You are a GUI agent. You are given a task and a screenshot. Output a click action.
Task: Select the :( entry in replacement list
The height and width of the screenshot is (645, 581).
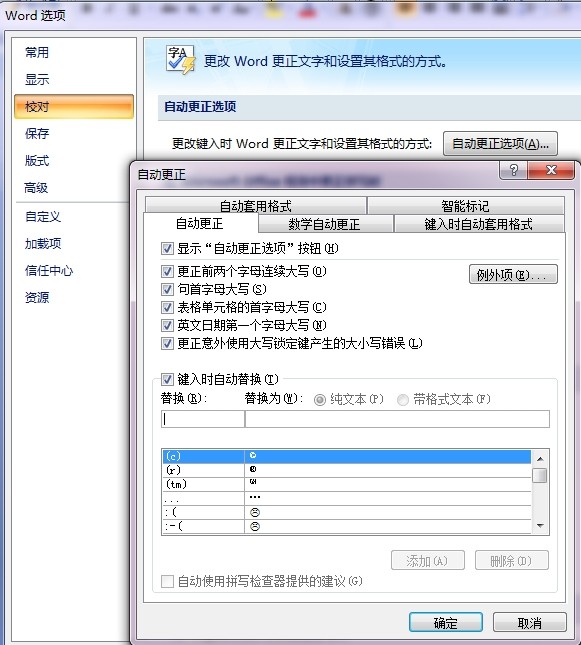[346, 513]
